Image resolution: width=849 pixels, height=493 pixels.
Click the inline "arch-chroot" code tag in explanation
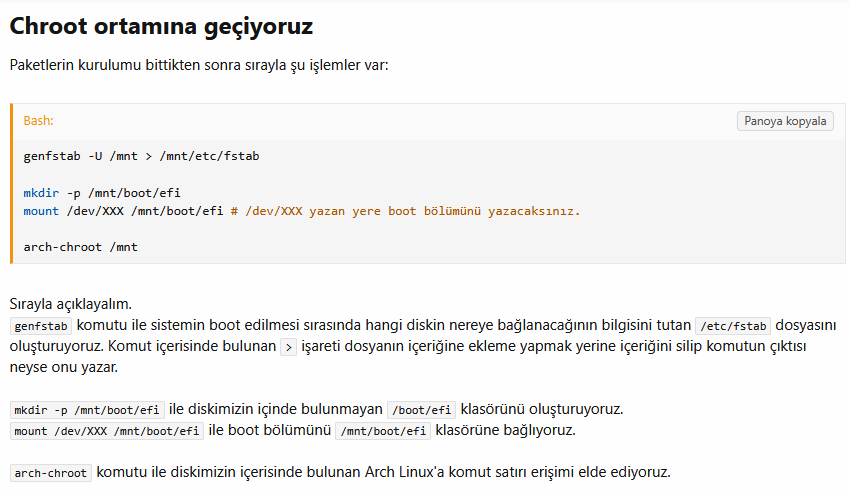click(x=51, y=472)
